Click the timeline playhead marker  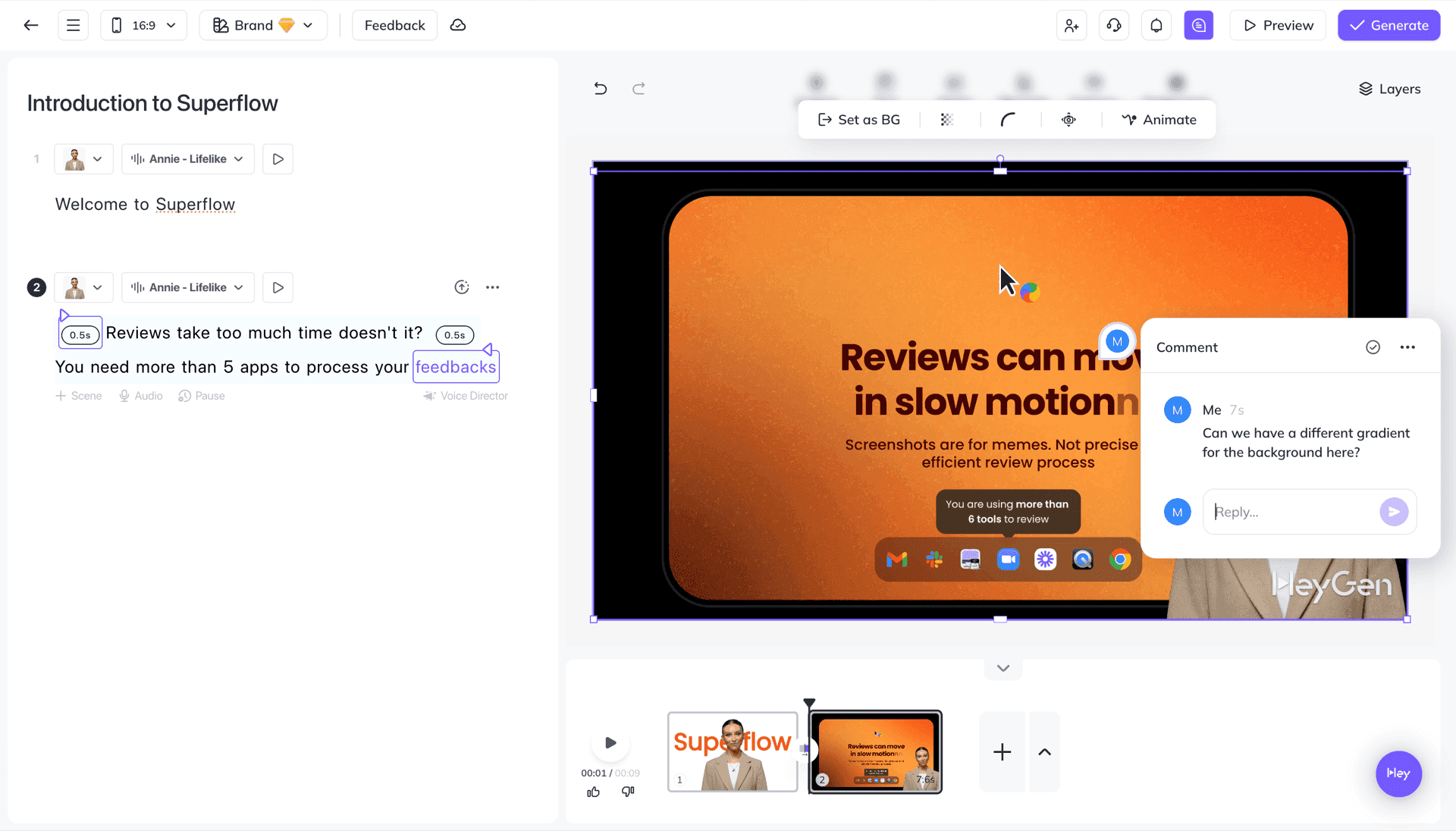809,704
